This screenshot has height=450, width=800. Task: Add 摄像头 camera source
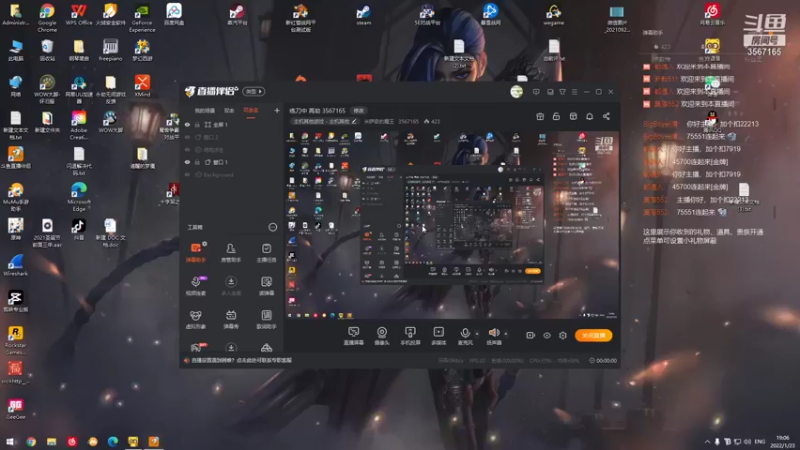pos(382,336)
